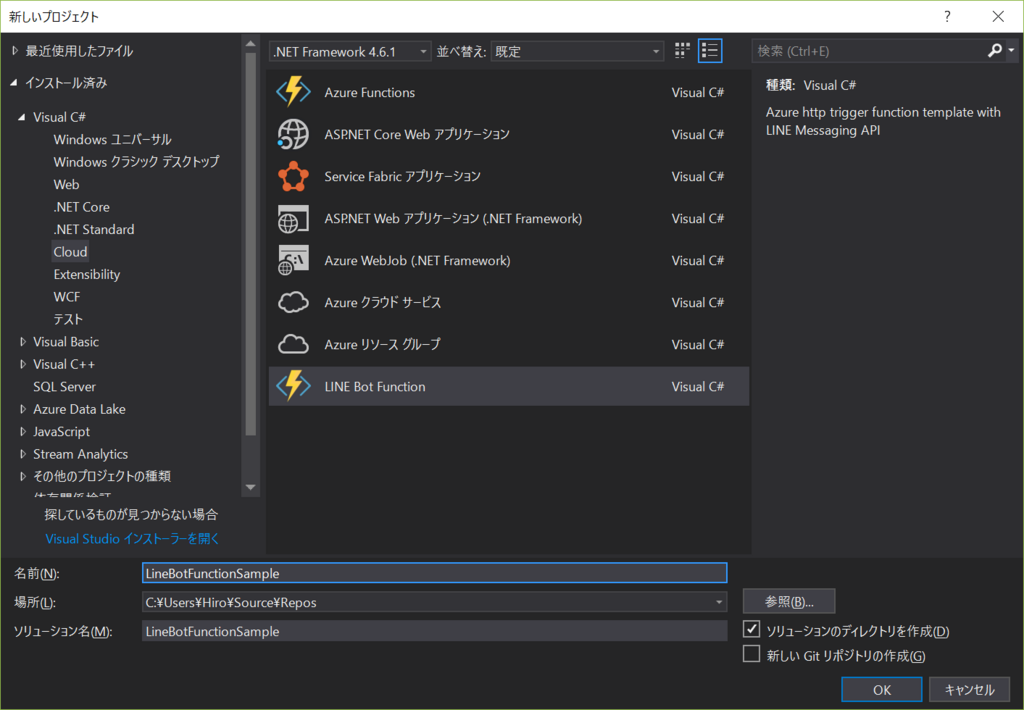This screenshot has width=1024, height=710.
Task: Click the Azure リソース グループ cloud icon
Action: click(x=293, y=344)
